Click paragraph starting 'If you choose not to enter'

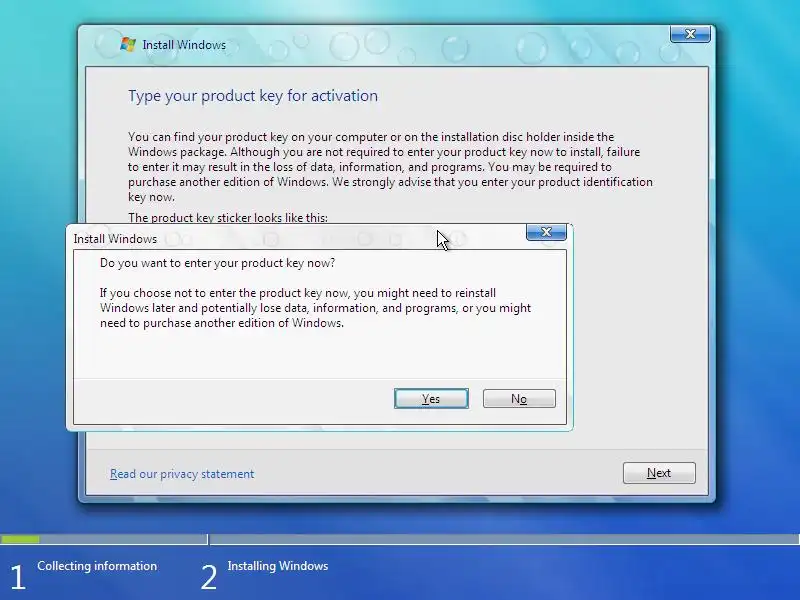315,308
